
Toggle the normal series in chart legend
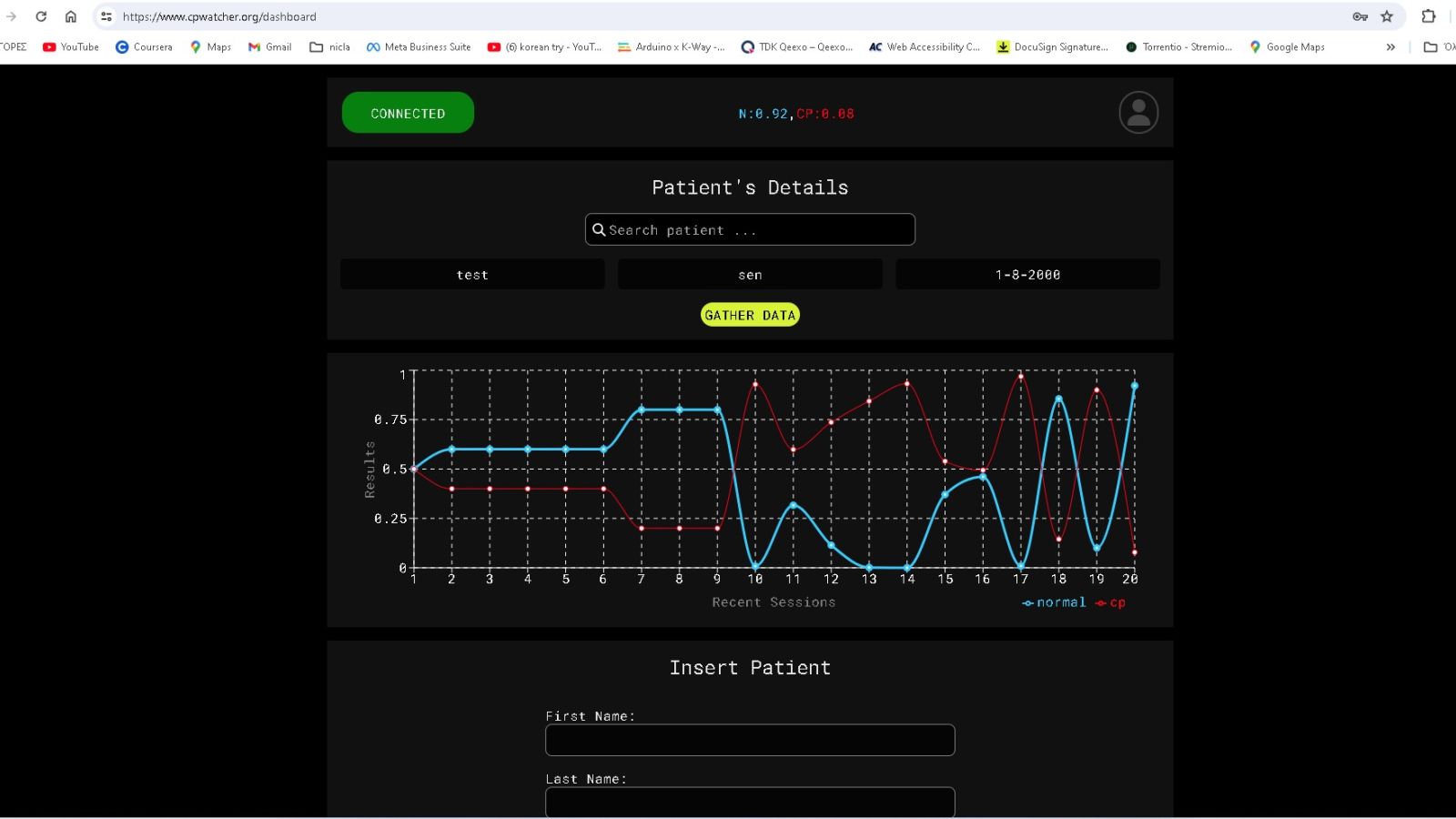[1054, 602]
